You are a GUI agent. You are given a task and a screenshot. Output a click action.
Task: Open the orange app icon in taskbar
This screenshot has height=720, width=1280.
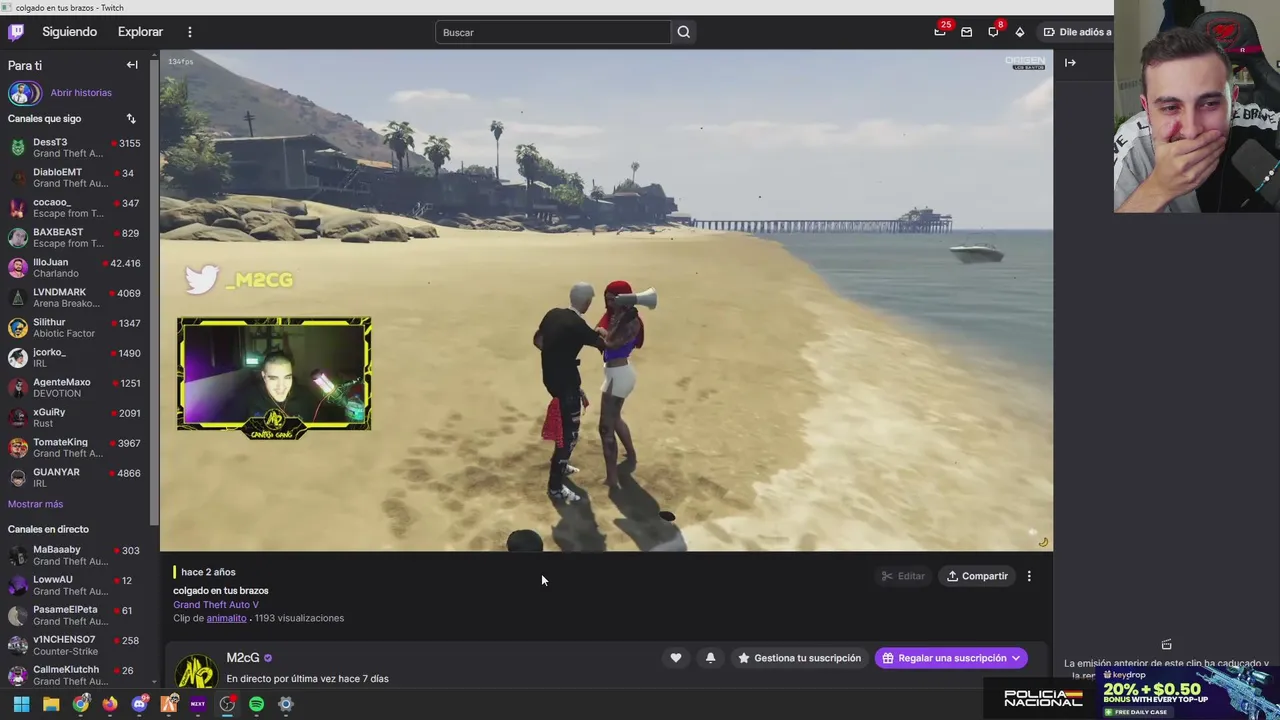[168, 704]
